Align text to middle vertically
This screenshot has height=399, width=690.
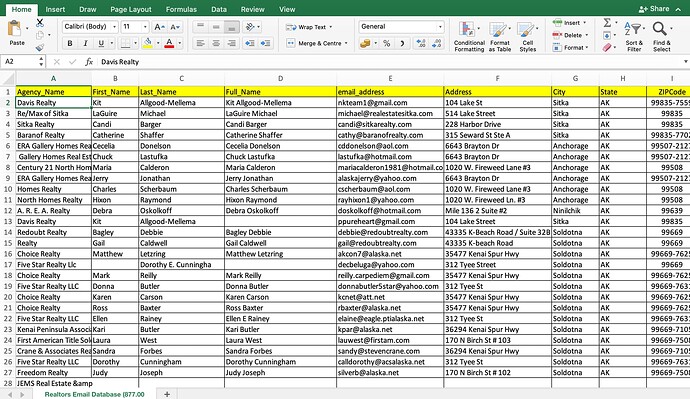(216, 27)
